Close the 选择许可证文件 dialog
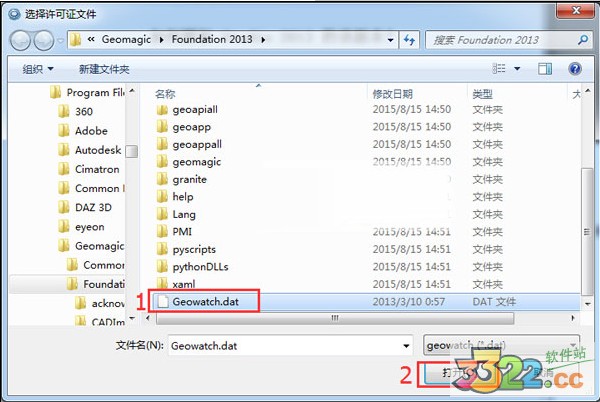The height and width of the screenshot is (402, 600). [576, 11]
